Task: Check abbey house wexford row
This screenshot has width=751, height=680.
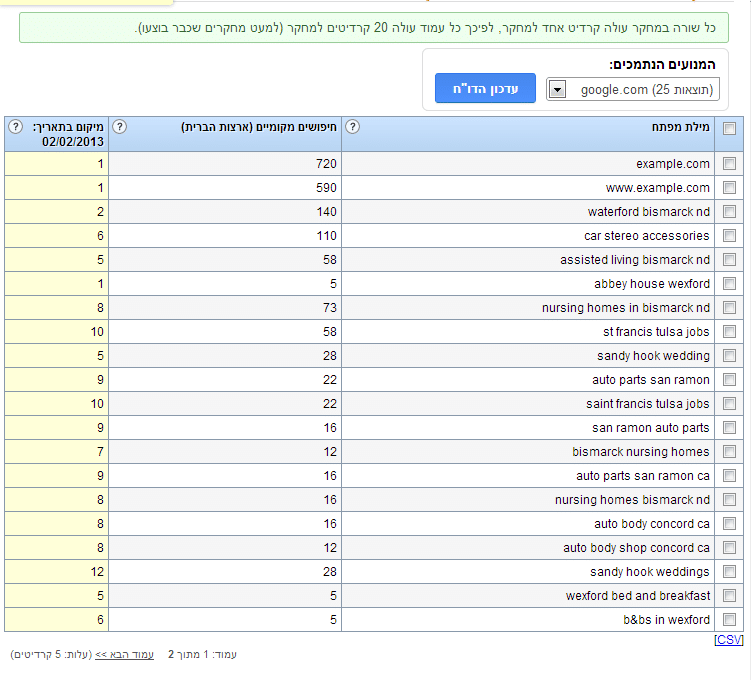Action: click(x=729, y=283)
